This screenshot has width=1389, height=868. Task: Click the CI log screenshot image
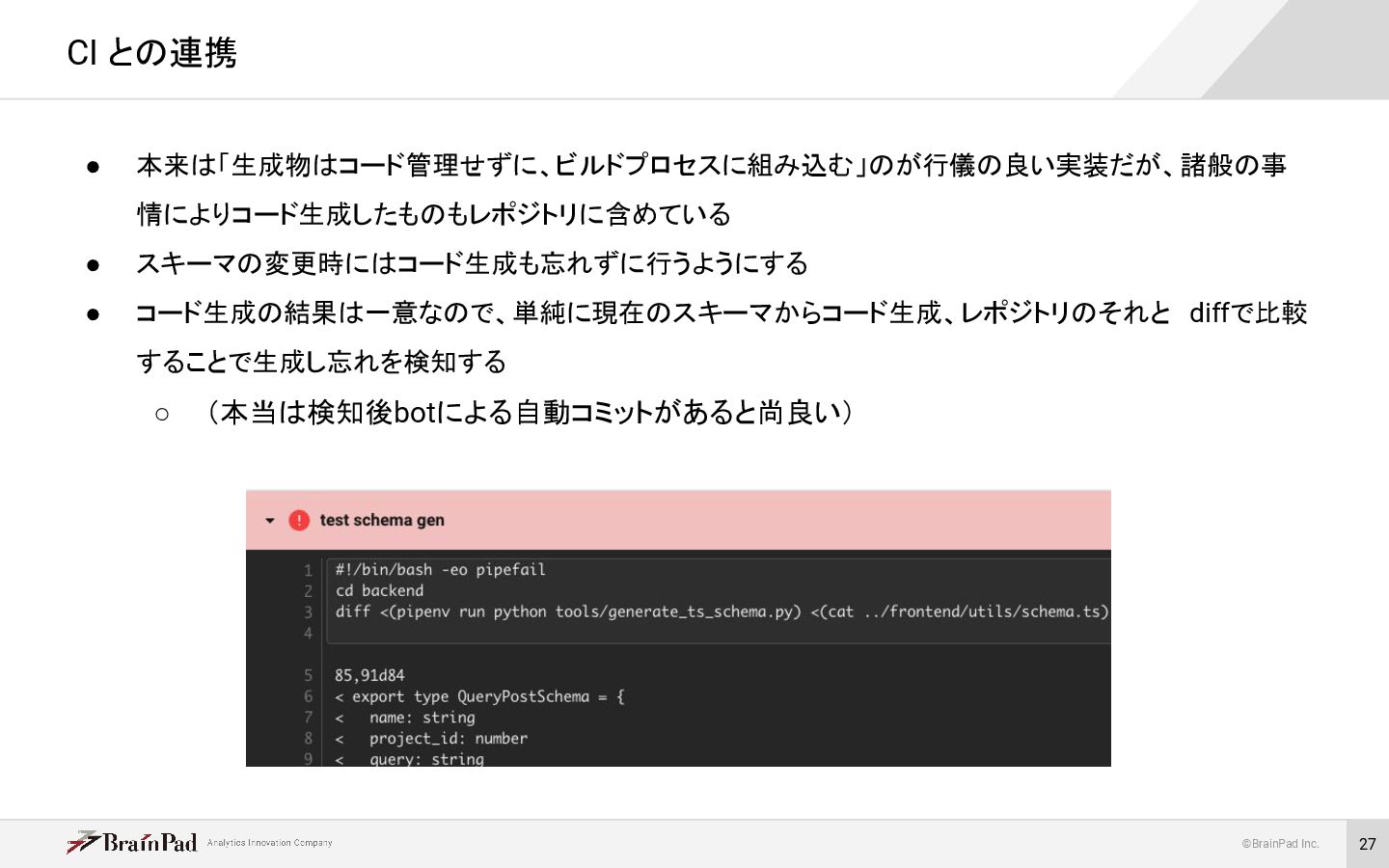pos(678,628)
